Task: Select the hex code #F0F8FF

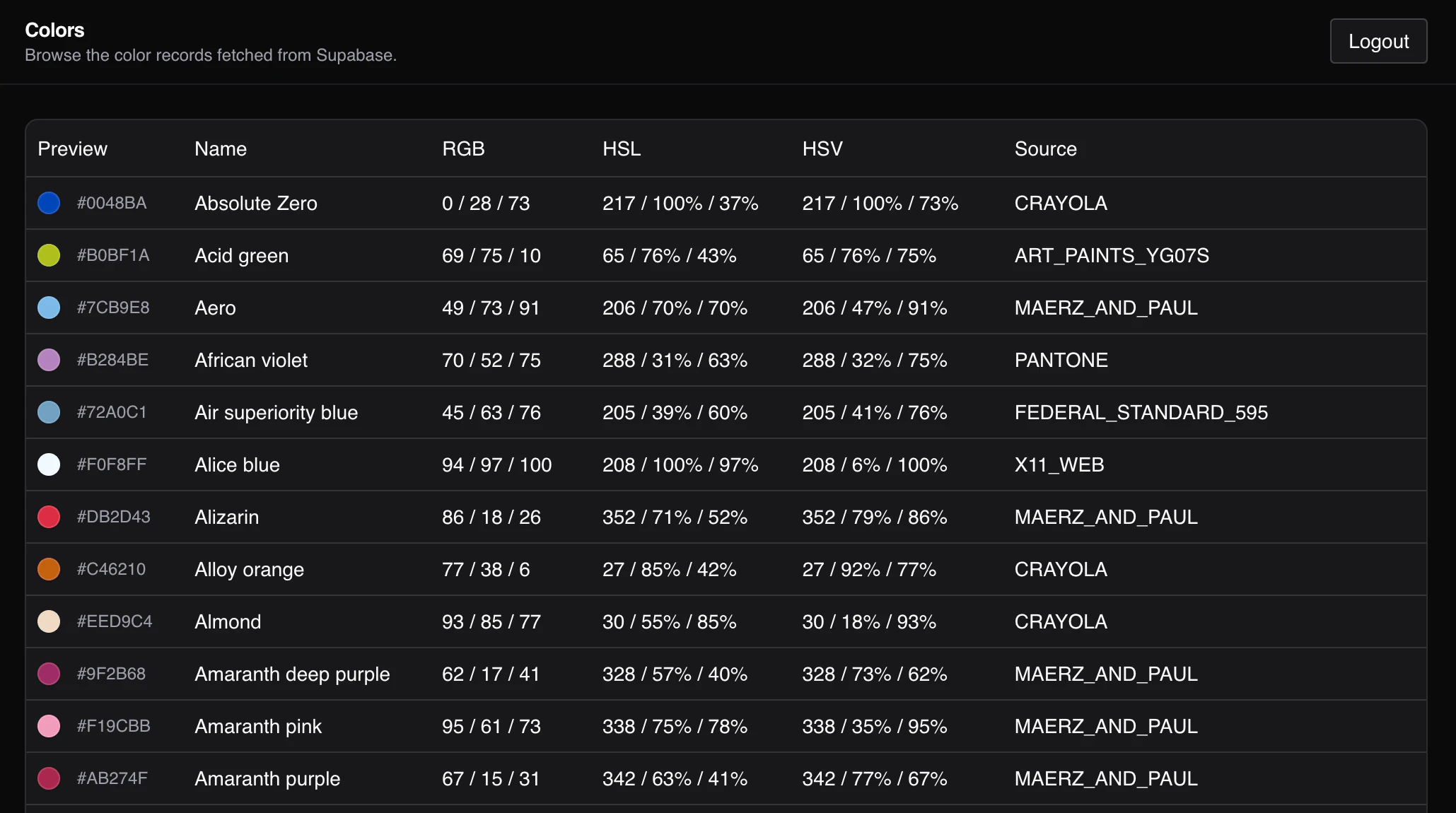Action: coord(111,464)
